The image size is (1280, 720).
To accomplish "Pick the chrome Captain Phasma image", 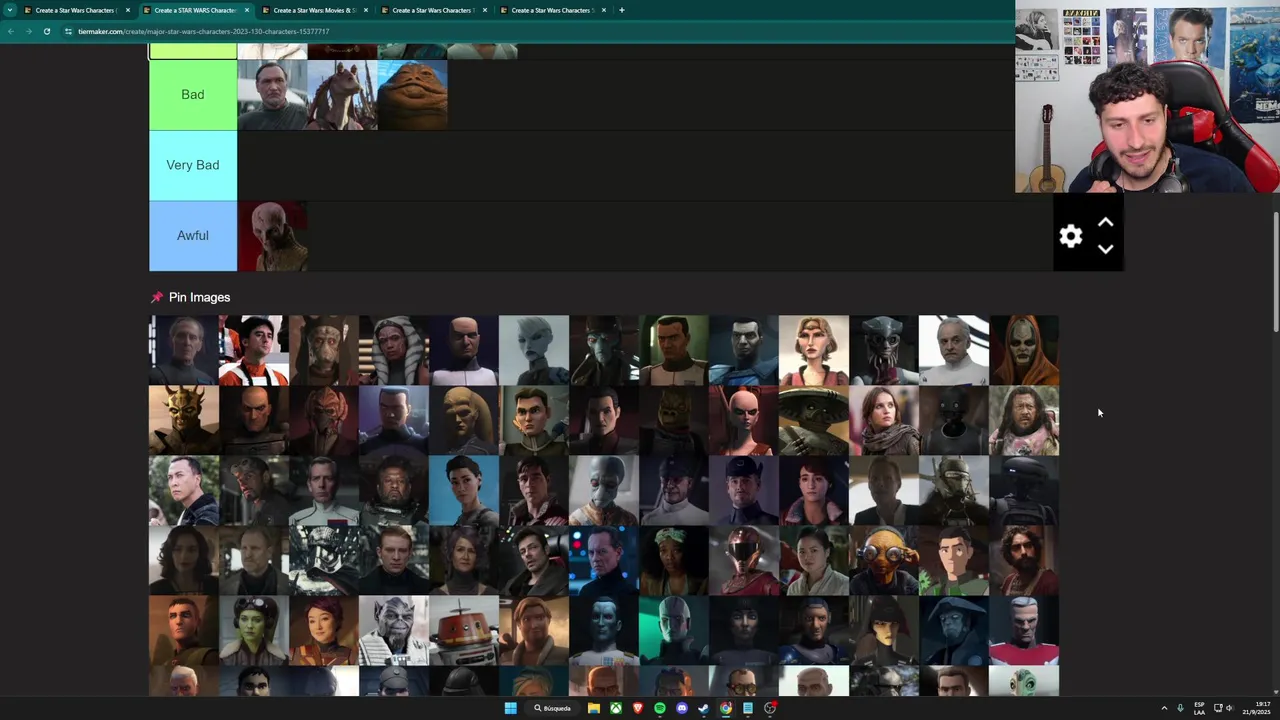I will 324,560.
